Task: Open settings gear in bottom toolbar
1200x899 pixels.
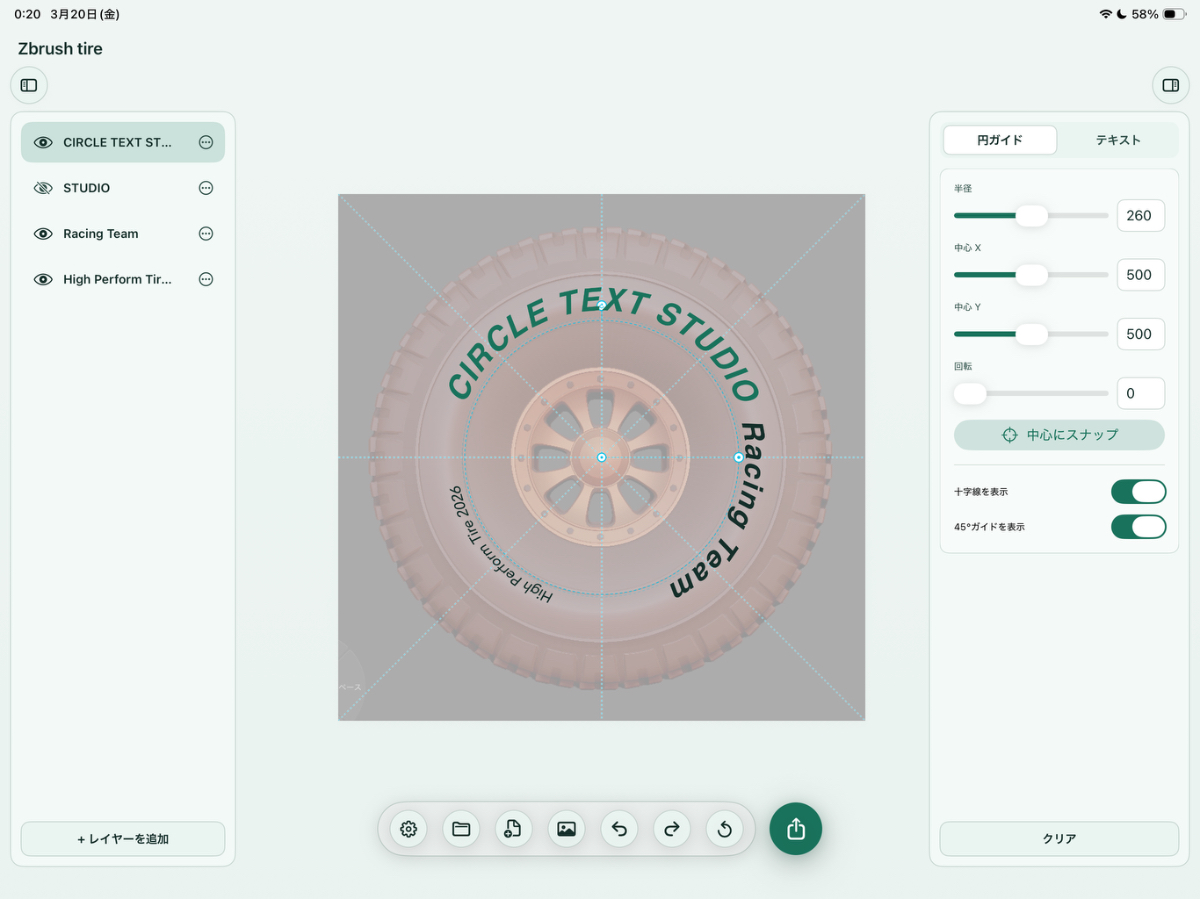Action: [x=408, y=829]
